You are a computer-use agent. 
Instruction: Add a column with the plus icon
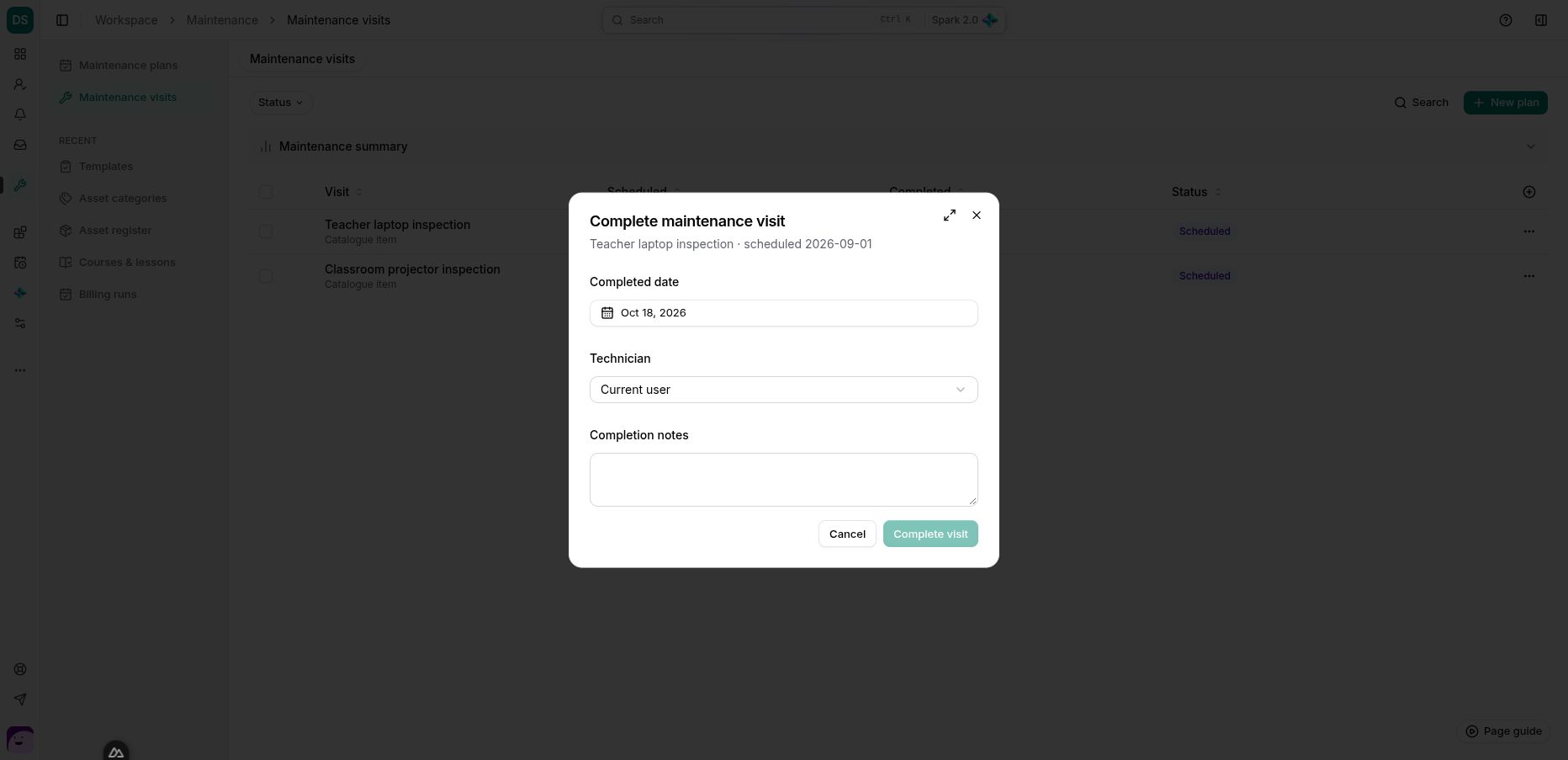[x=1529, y=192]
